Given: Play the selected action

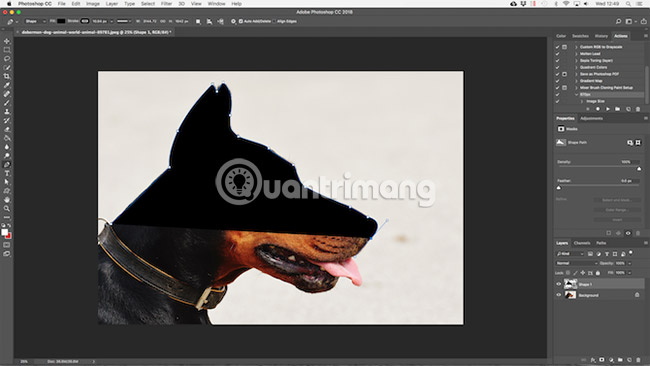Looking at the screenshot, I should (x=608, y=109).
